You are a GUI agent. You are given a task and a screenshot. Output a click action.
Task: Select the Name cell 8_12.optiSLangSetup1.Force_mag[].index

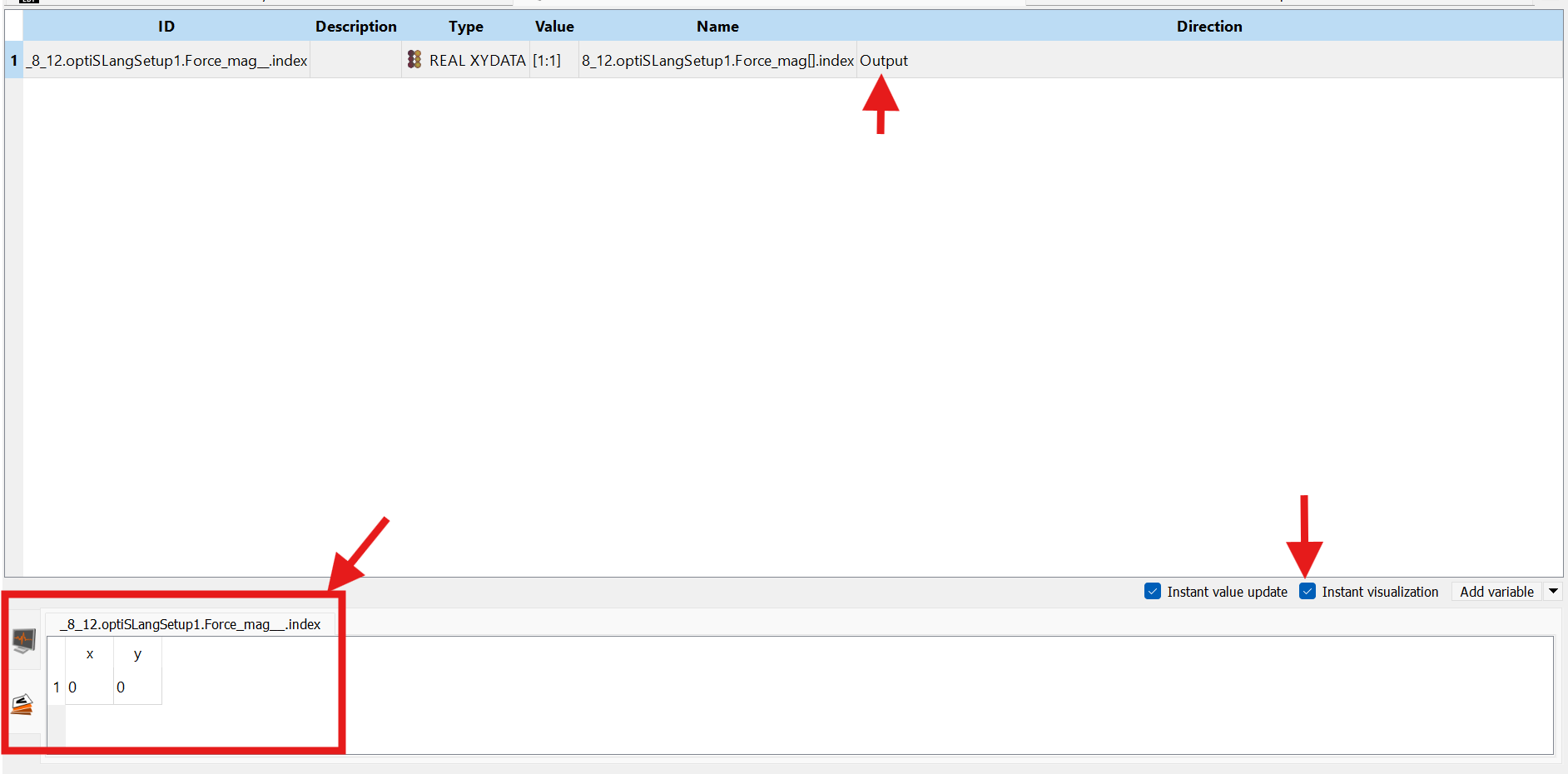(x=717, y=61)
